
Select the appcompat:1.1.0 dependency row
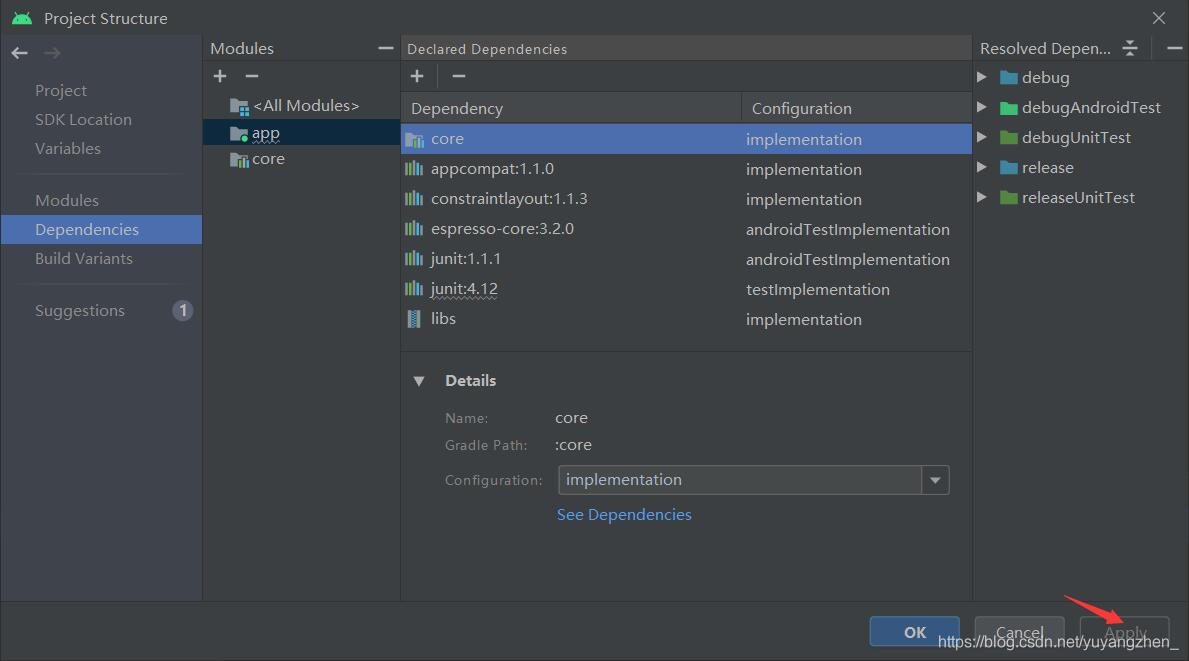pos(685,168)
